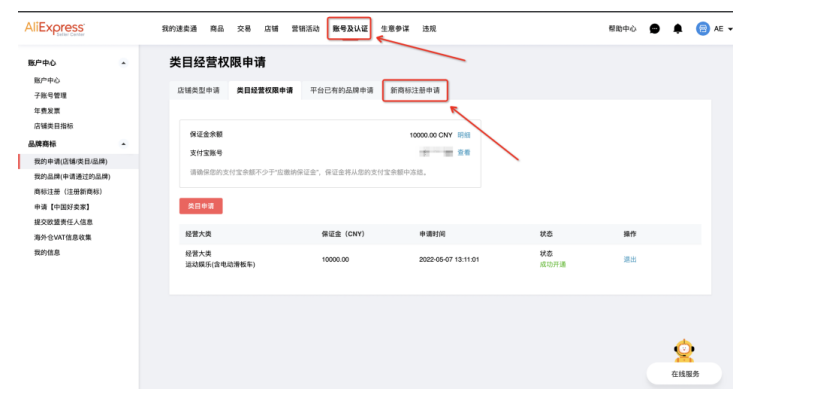Click the yellow robot assistant mascot
830x402 pixels.
click(684, 350)
